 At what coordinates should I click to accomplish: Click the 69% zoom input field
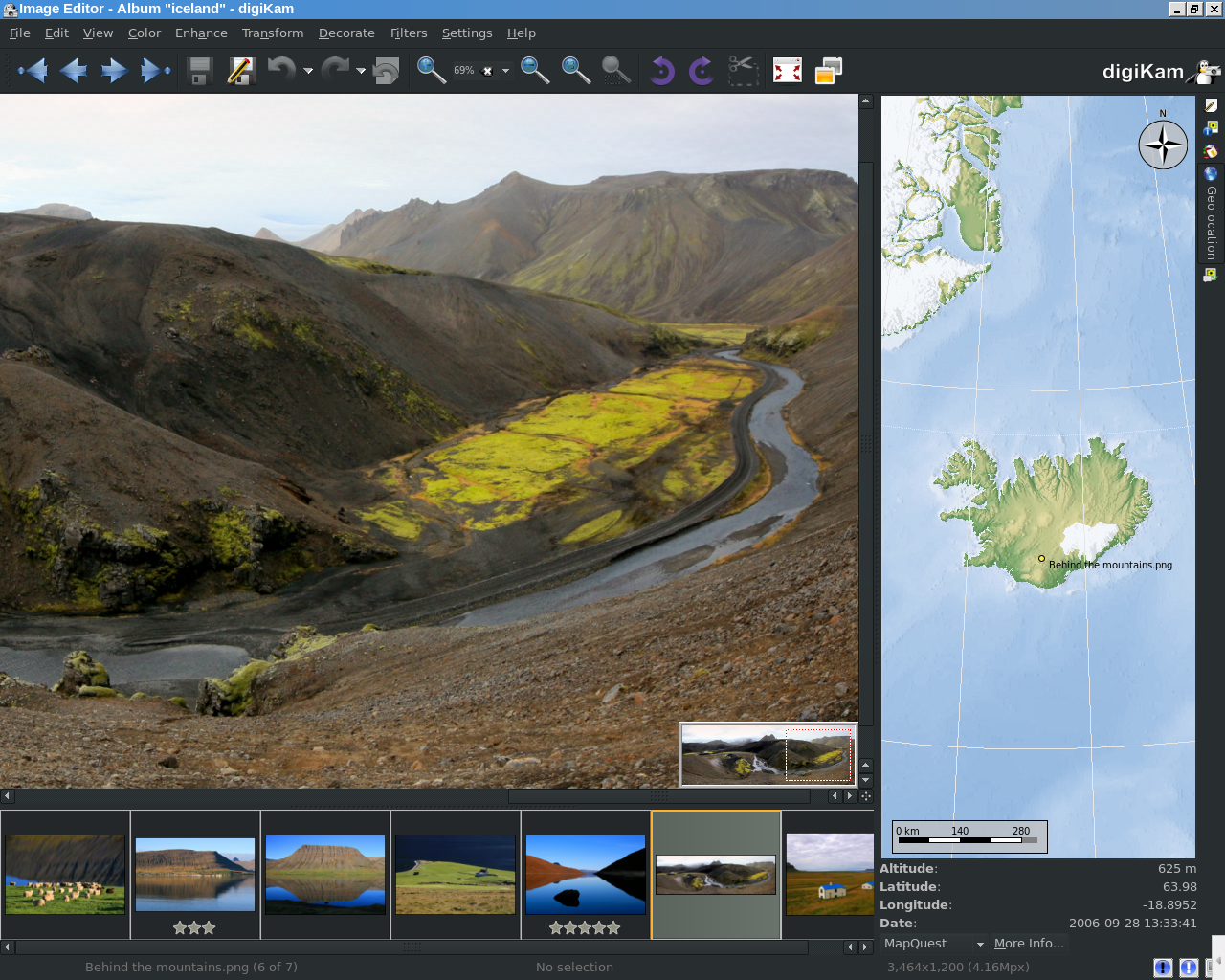pos(465,71)
